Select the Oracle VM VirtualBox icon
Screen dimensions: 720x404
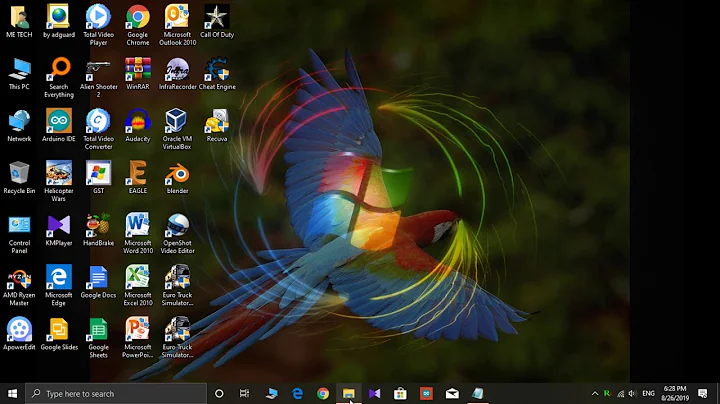(177, 129)
